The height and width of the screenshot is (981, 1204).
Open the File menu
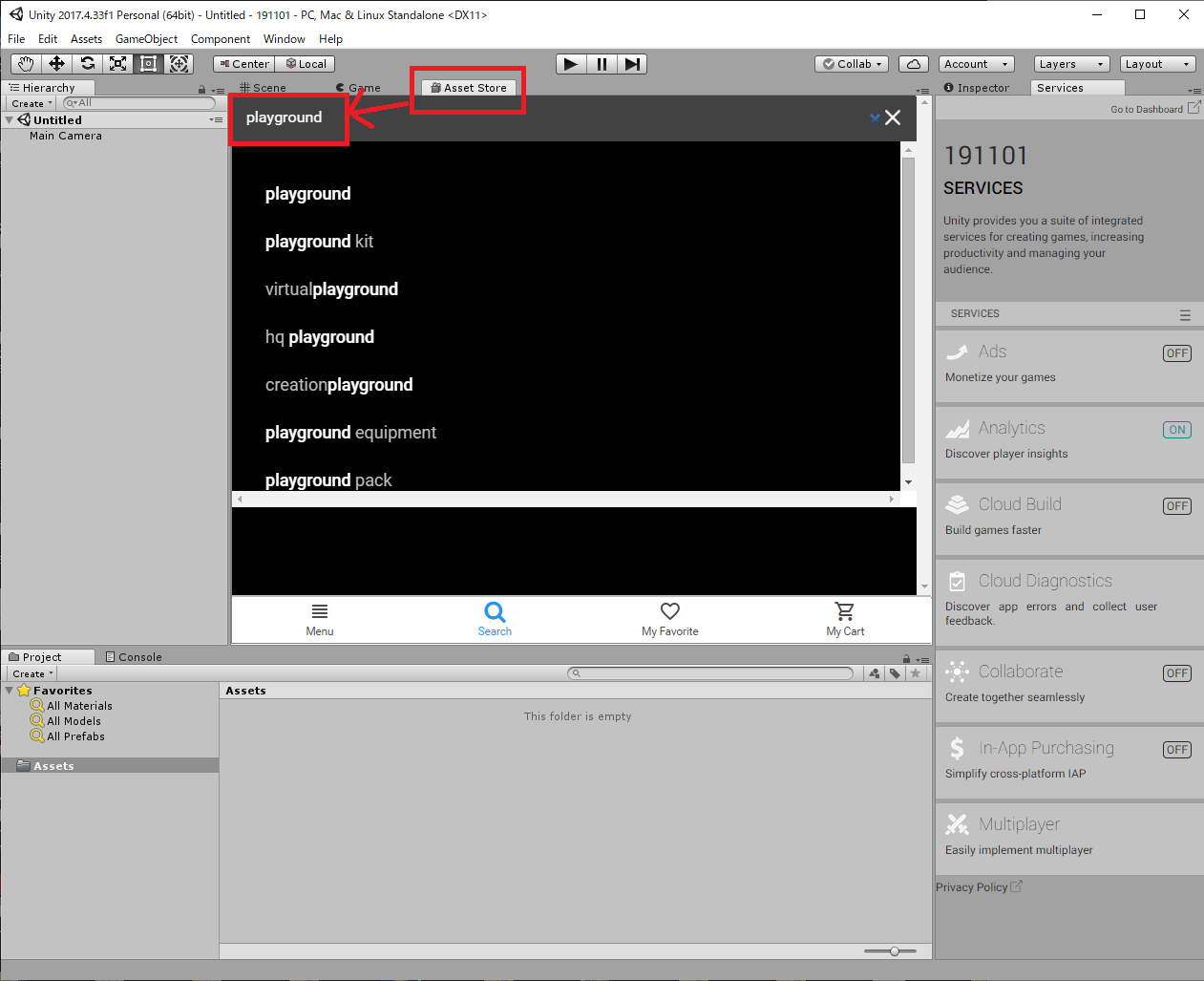16,39
